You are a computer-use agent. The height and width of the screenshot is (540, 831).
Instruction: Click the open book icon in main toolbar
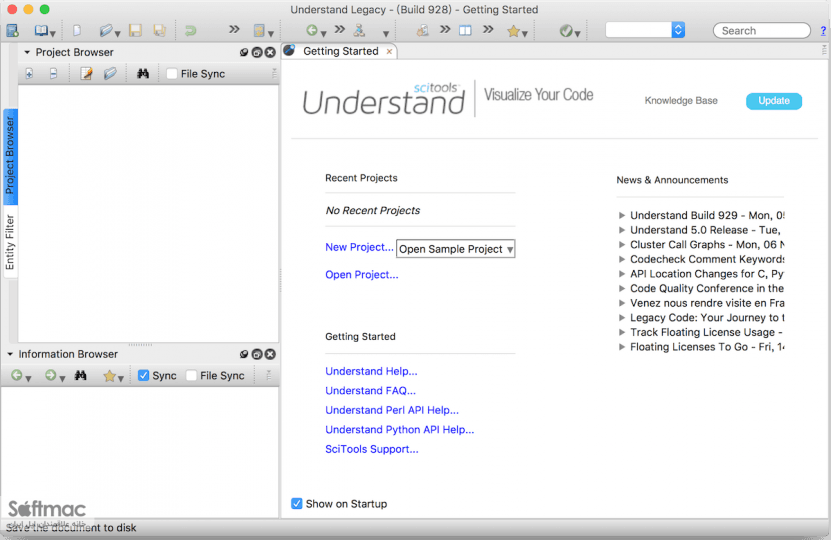coord(41,31)
